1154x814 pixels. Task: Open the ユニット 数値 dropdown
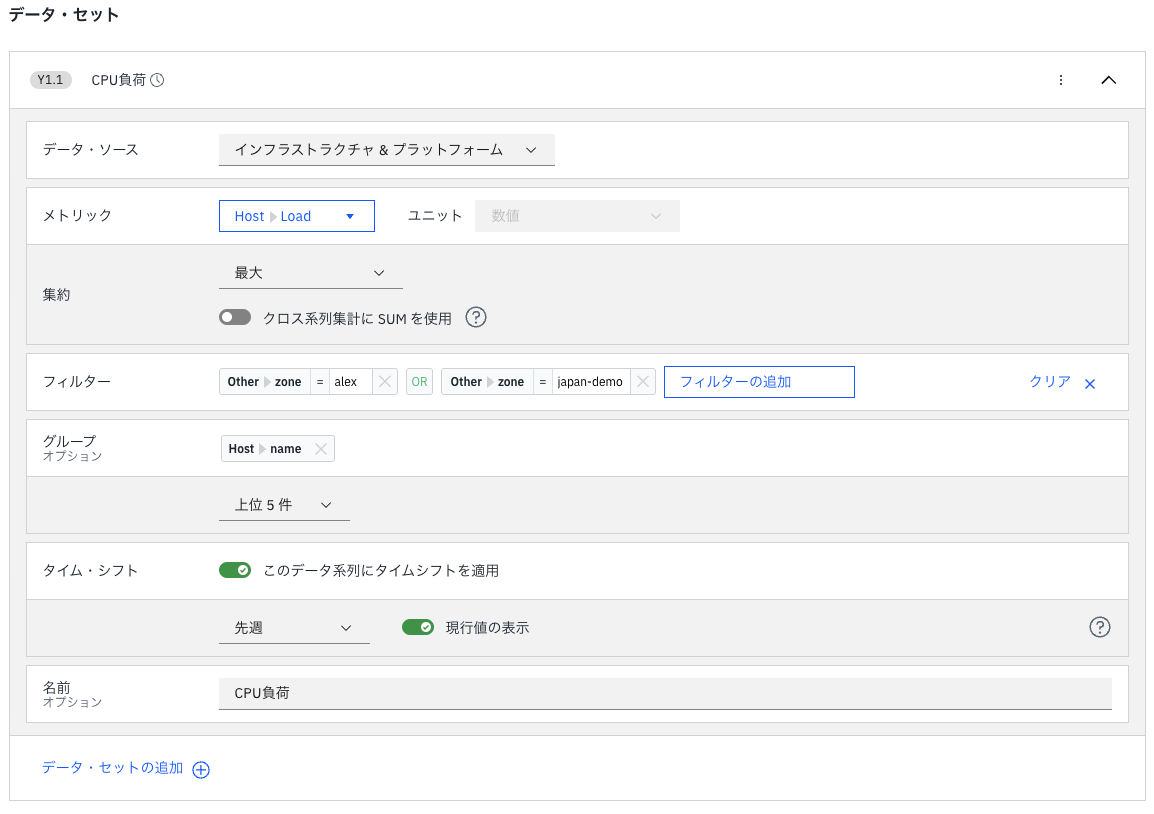tap(577, 216)
